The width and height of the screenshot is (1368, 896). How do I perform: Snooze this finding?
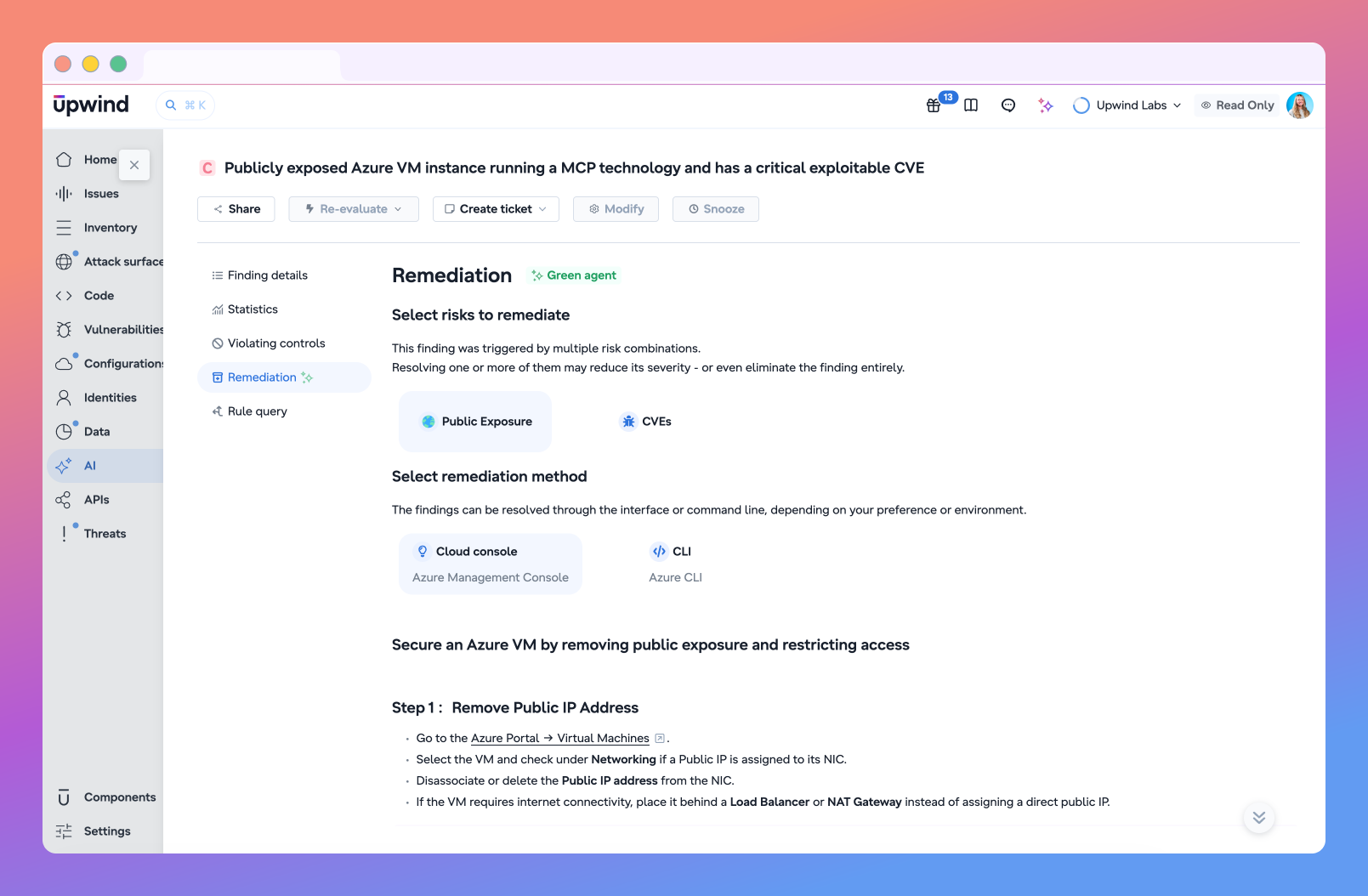pos(716,209)
